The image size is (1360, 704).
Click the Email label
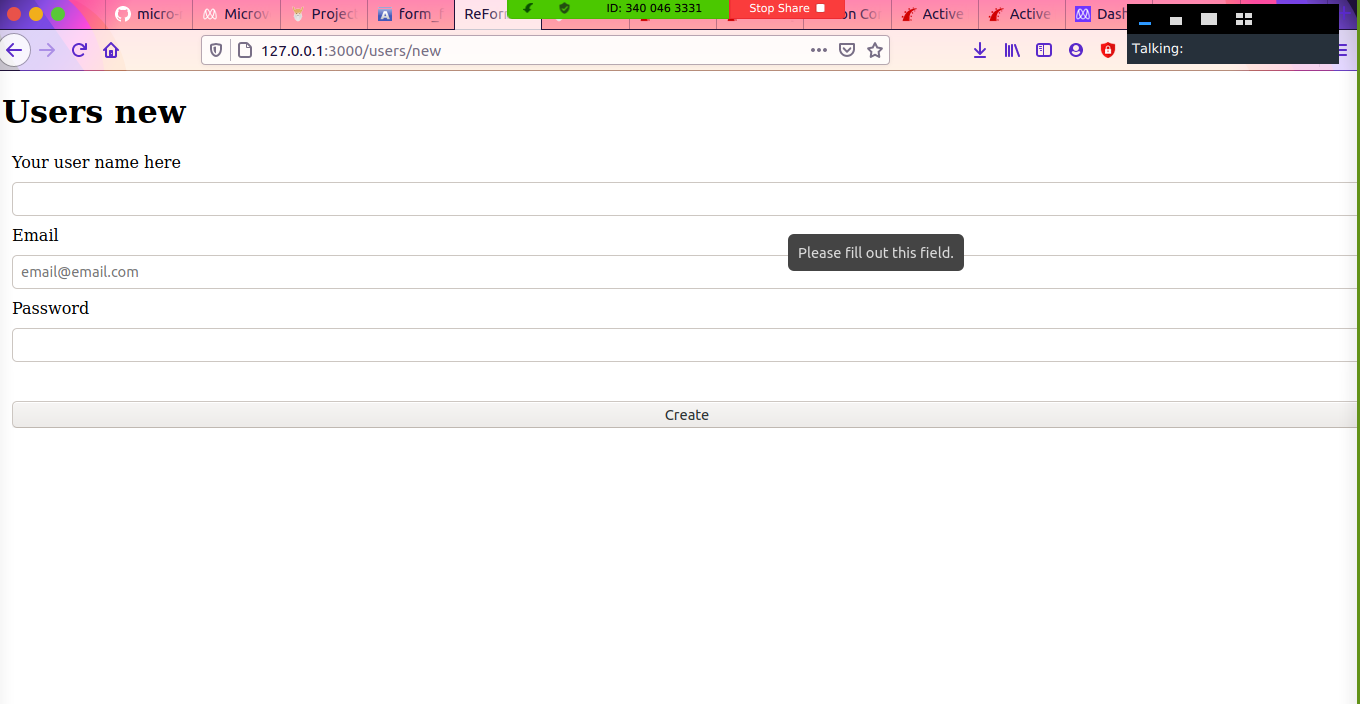[x=35, y=235]
